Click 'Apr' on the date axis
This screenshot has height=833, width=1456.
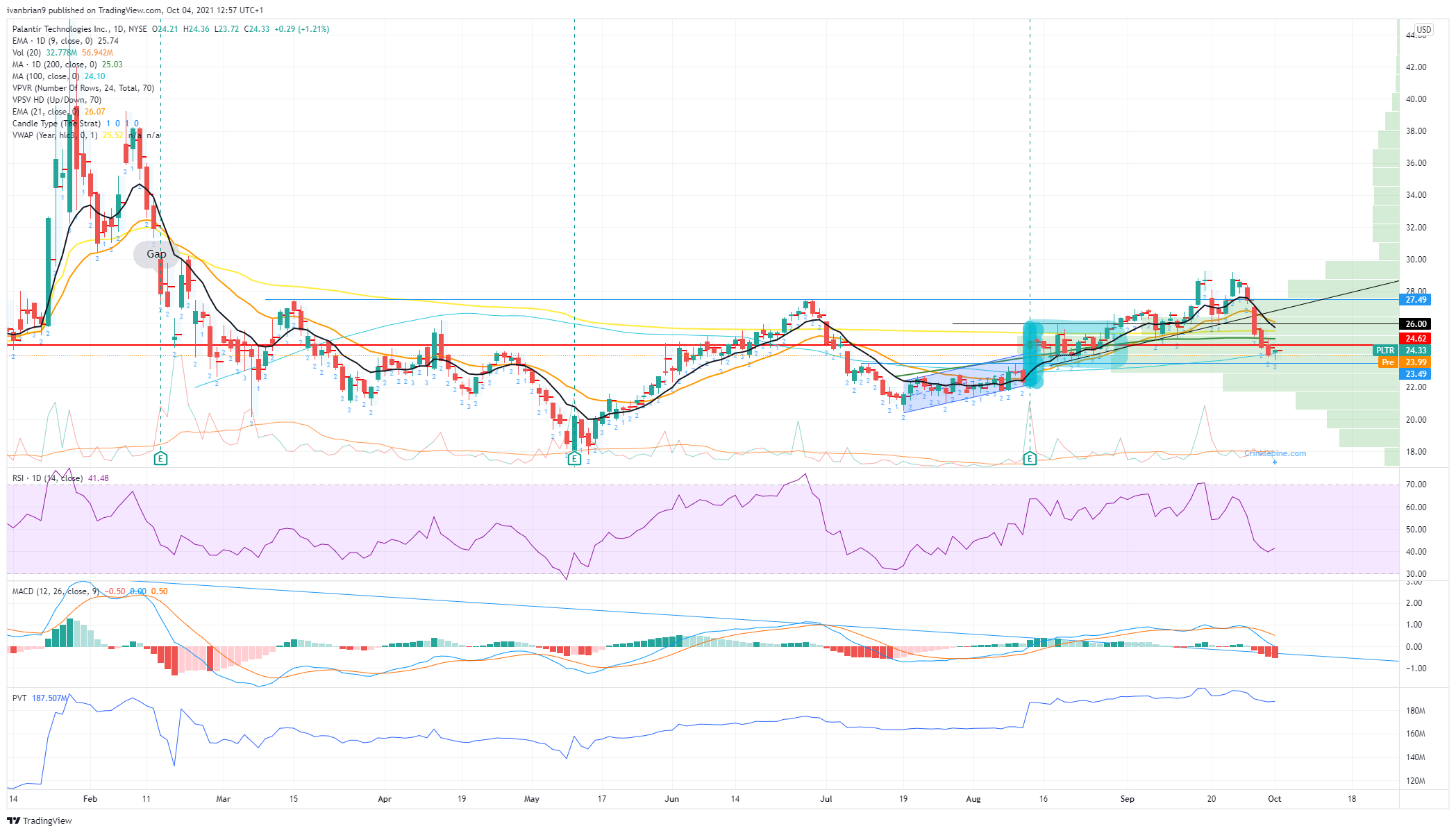coord(385,799)
